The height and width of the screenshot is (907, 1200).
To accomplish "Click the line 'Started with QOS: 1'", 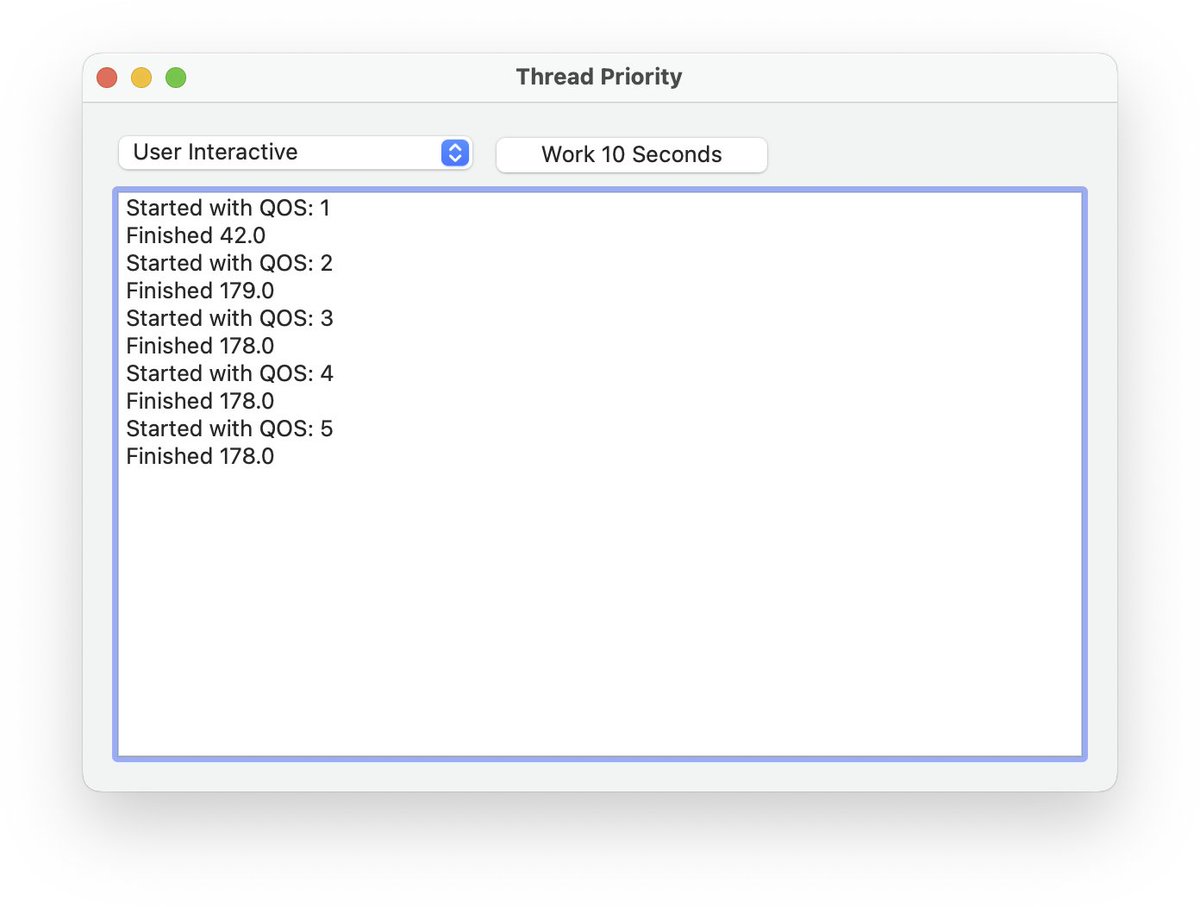I will tap(228, 208).
